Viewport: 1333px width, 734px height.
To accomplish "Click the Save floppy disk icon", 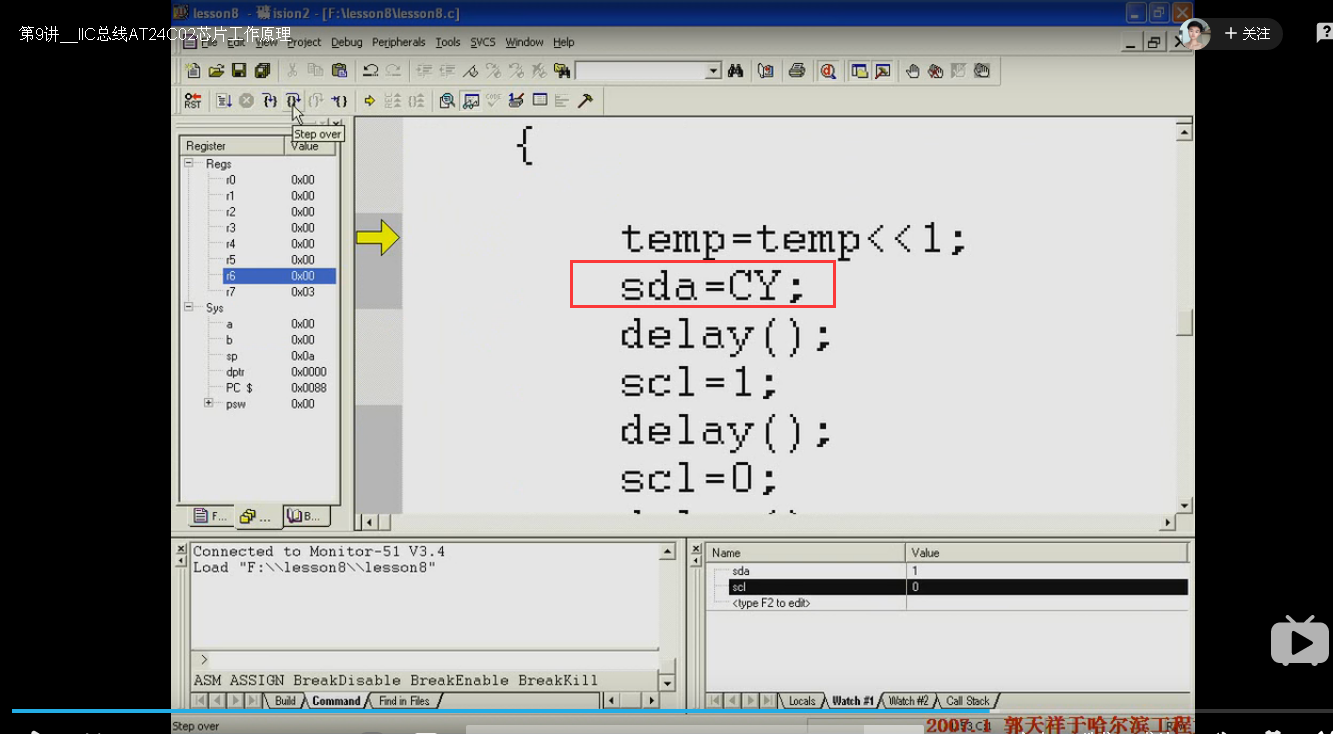I will [239, 71].
